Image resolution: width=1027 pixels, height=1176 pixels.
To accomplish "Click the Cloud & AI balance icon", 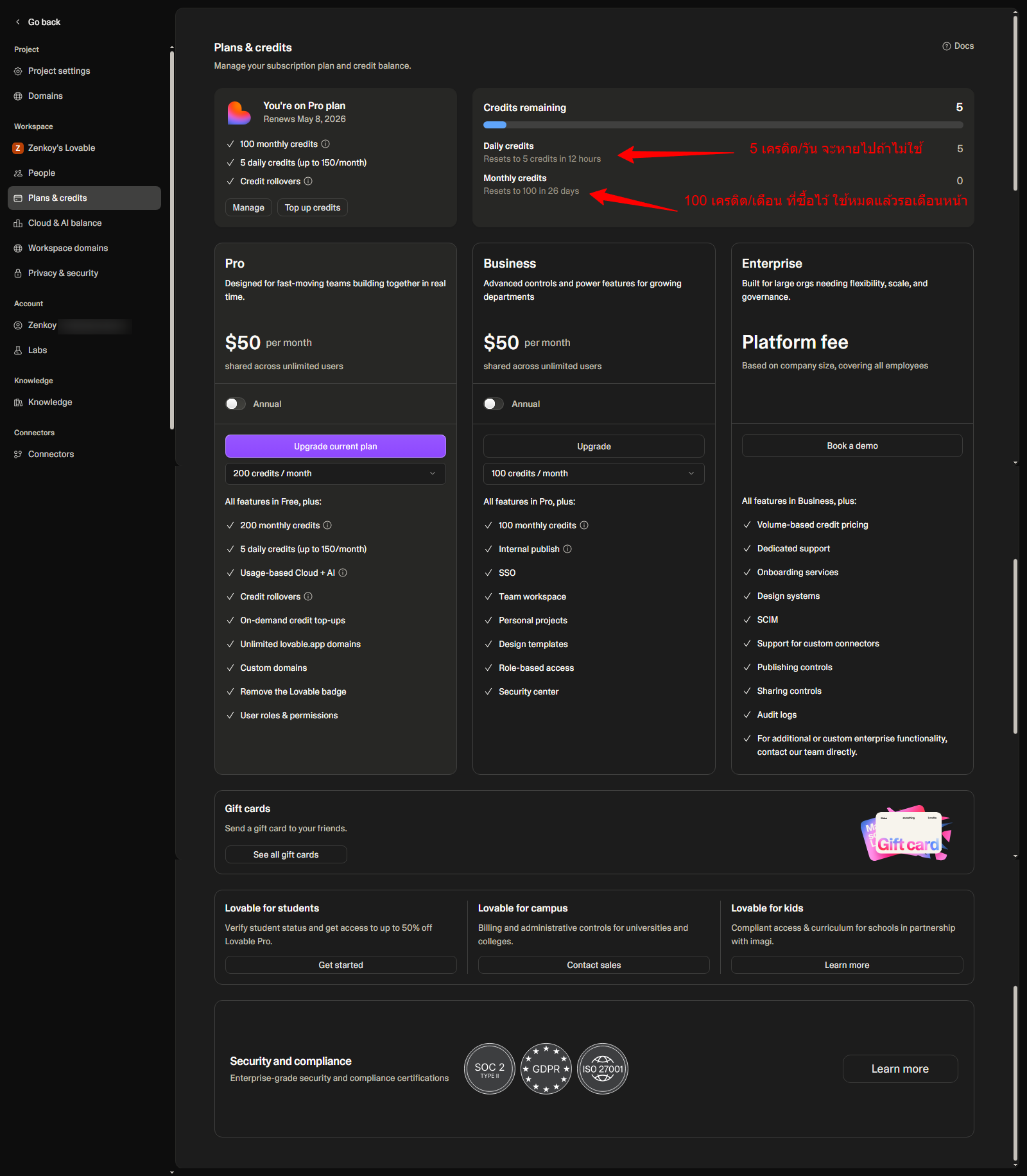I will 18,223.
